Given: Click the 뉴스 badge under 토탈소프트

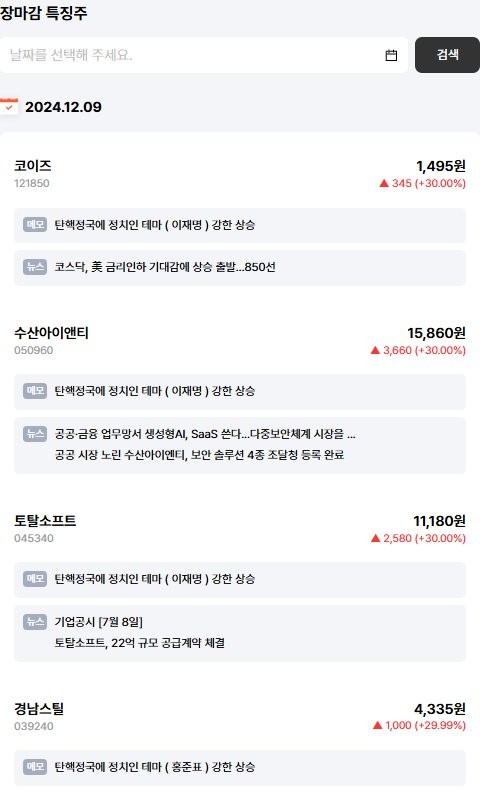Looking at the screenshot, I should click(35, 621).
